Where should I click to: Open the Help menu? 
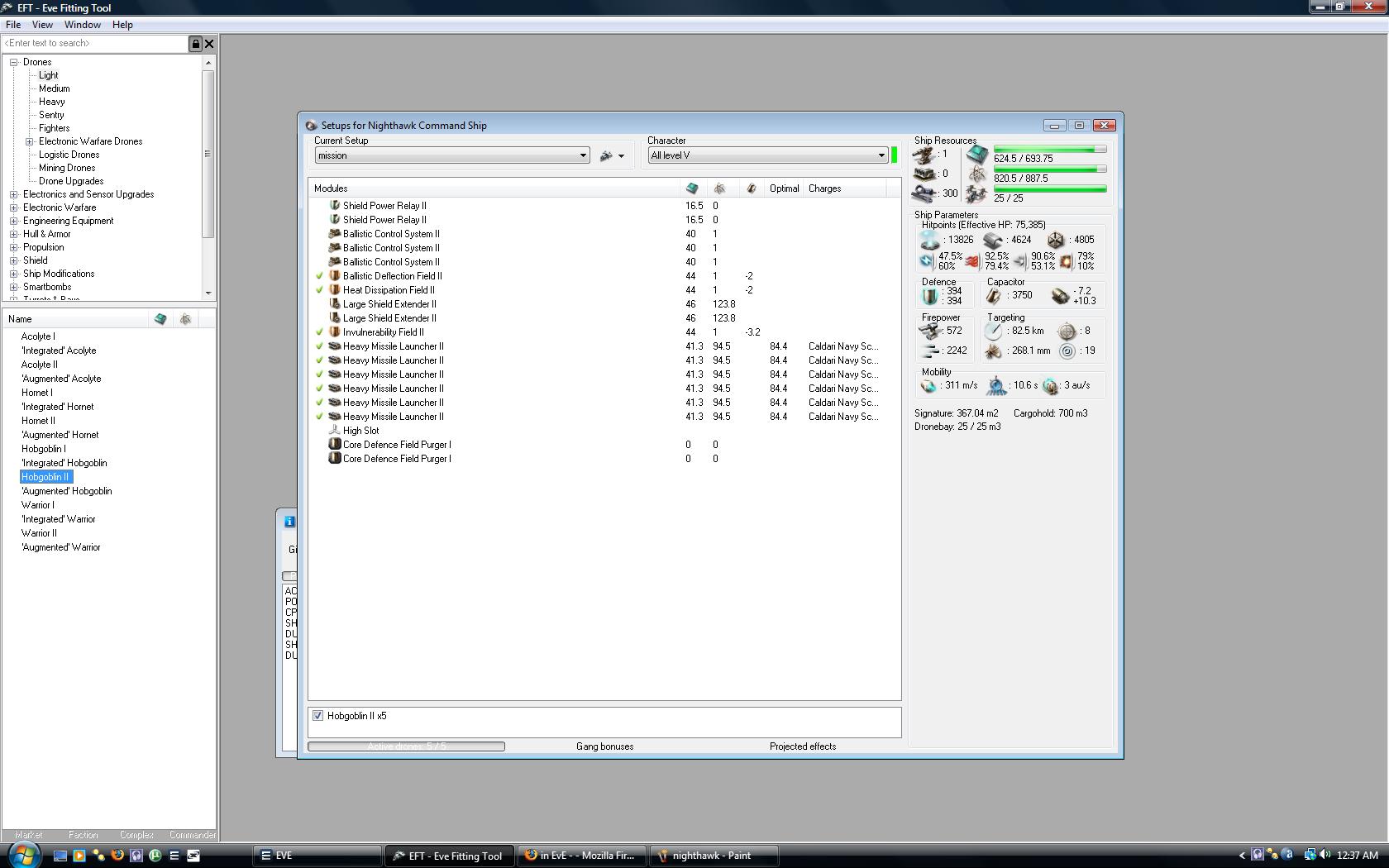[x=122, y=25]
